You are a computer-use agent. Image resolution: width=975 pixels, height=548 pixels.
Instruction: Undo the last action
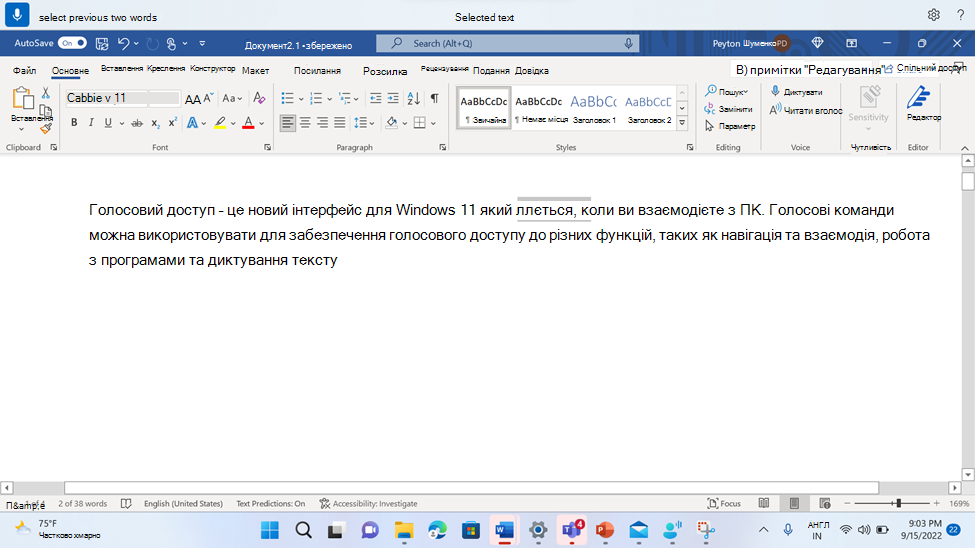pos(123,44)
